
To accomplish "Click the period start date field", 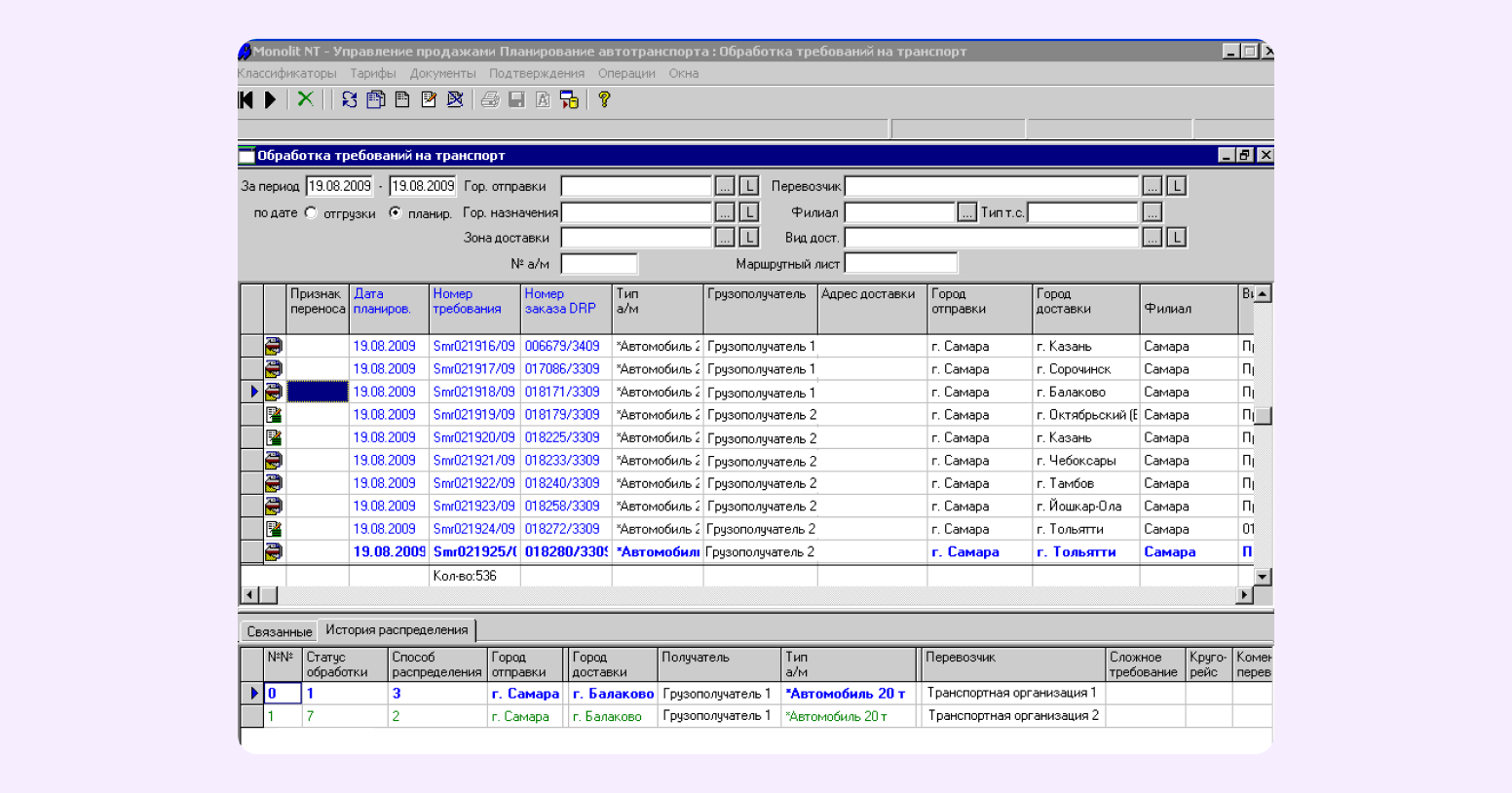I will (340, 186).
